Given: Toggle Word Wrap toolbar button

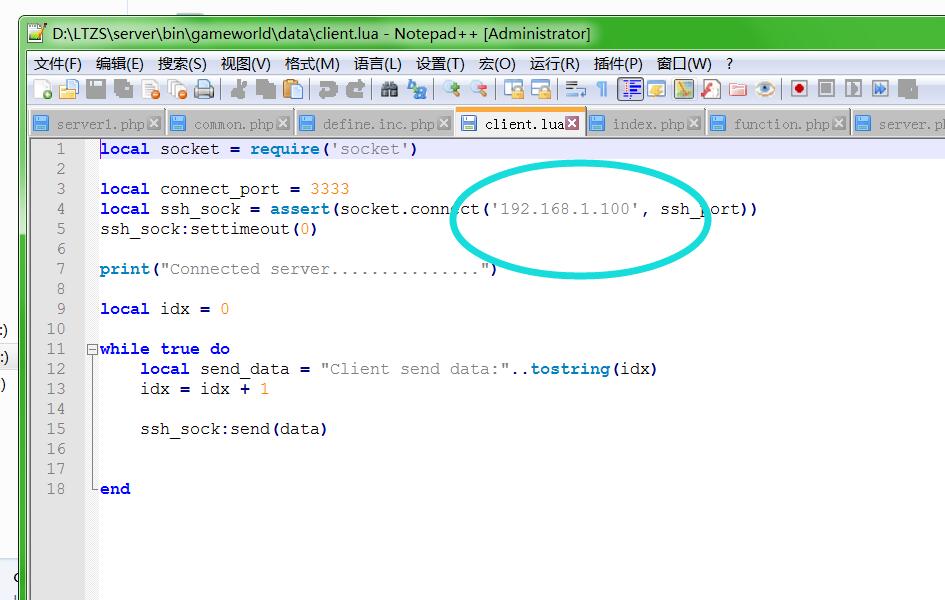Looking at the screenshot, I should pyautogui.click(x=575, y=90).
